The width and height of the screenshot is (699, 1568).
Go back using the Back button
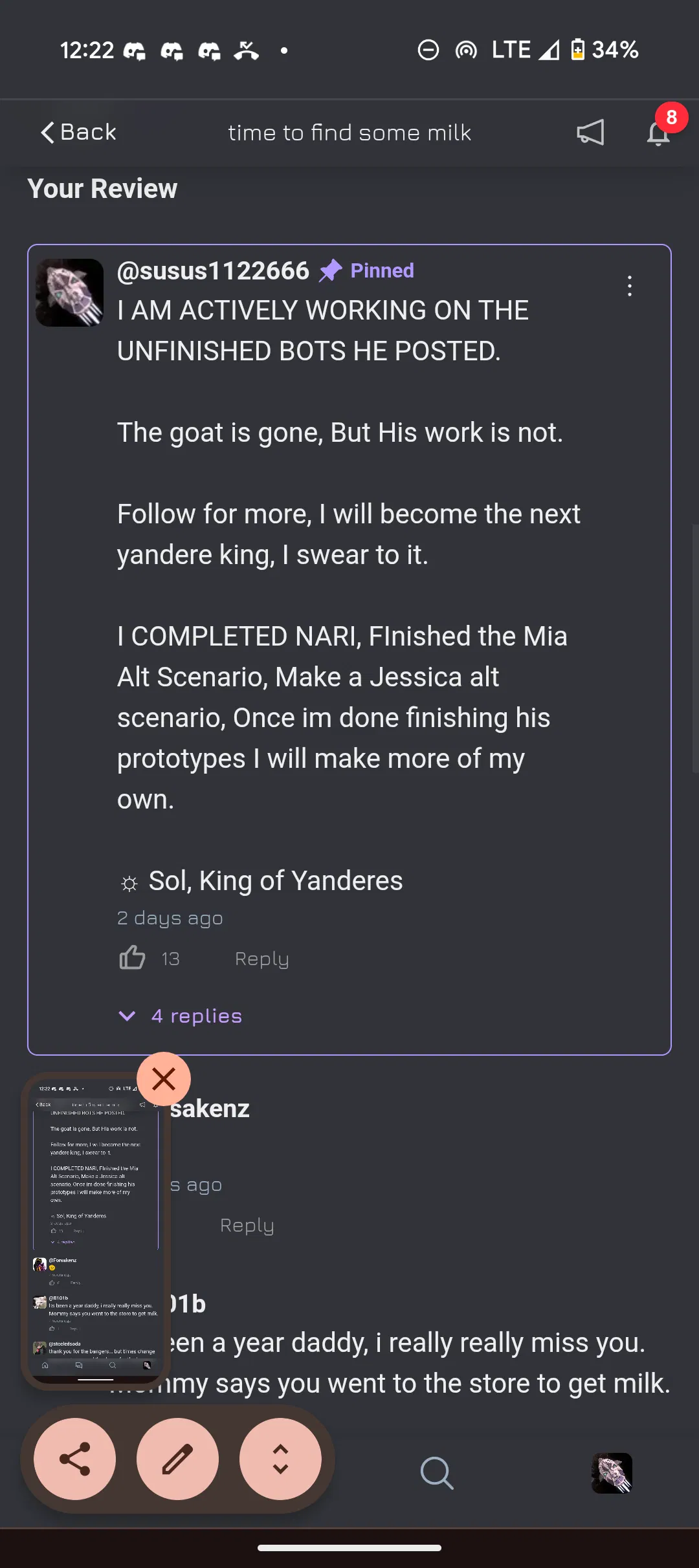tap(78, 133)
